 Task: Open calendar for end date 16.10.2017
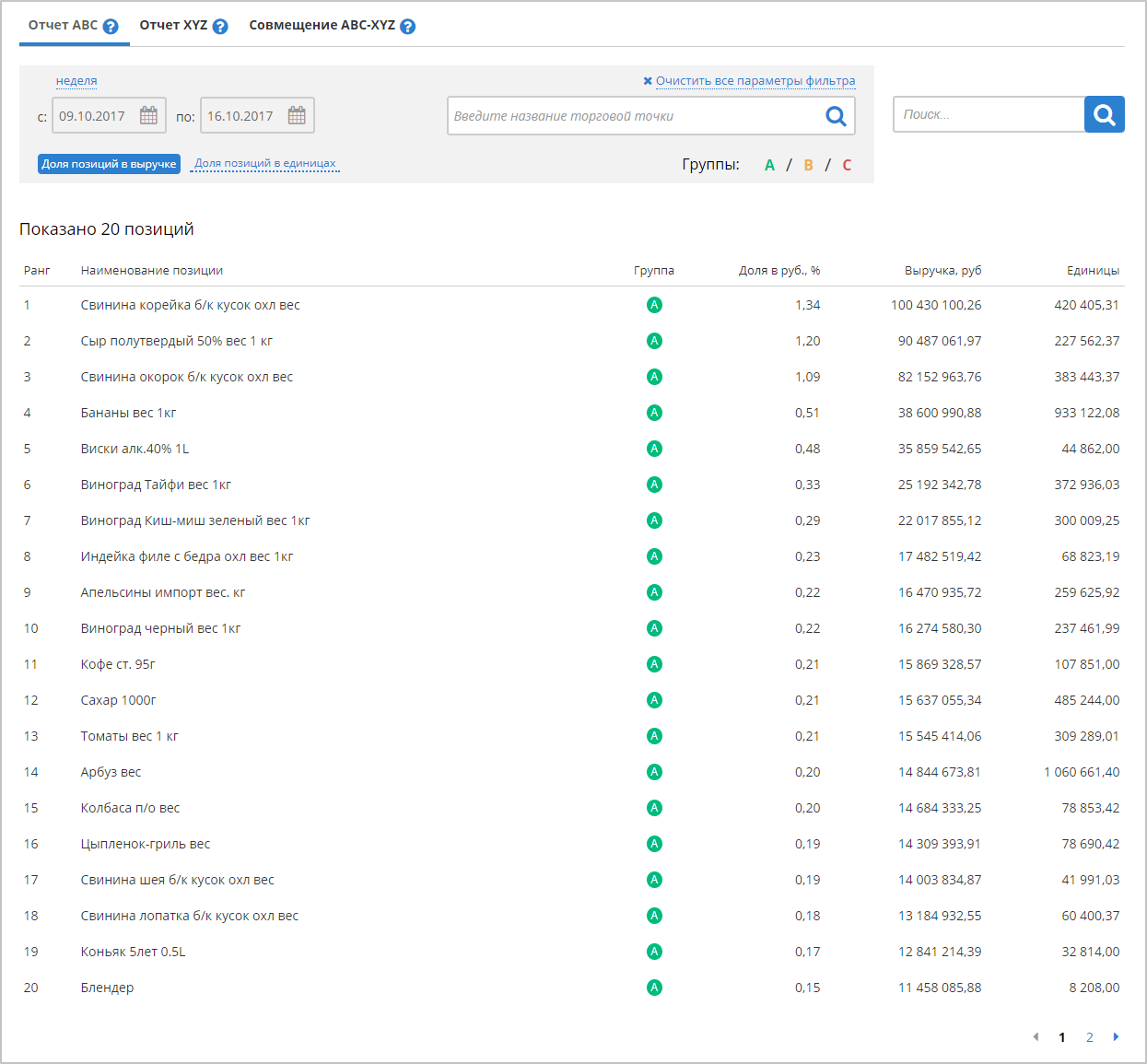click(x=297, y=116)
